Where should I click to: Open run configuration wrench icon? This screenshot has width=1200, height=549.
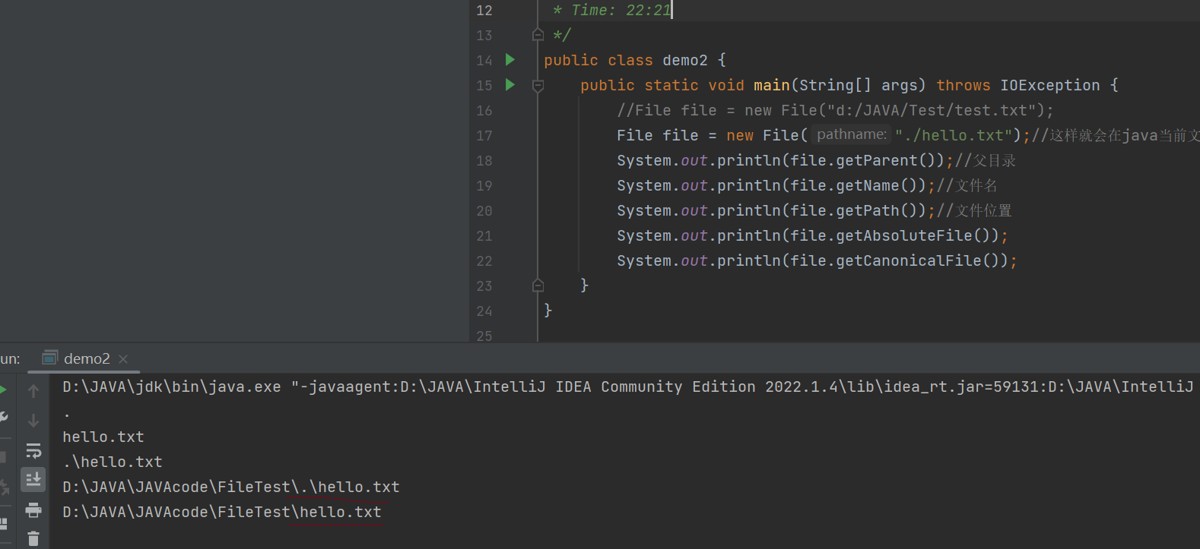(3, 416)
